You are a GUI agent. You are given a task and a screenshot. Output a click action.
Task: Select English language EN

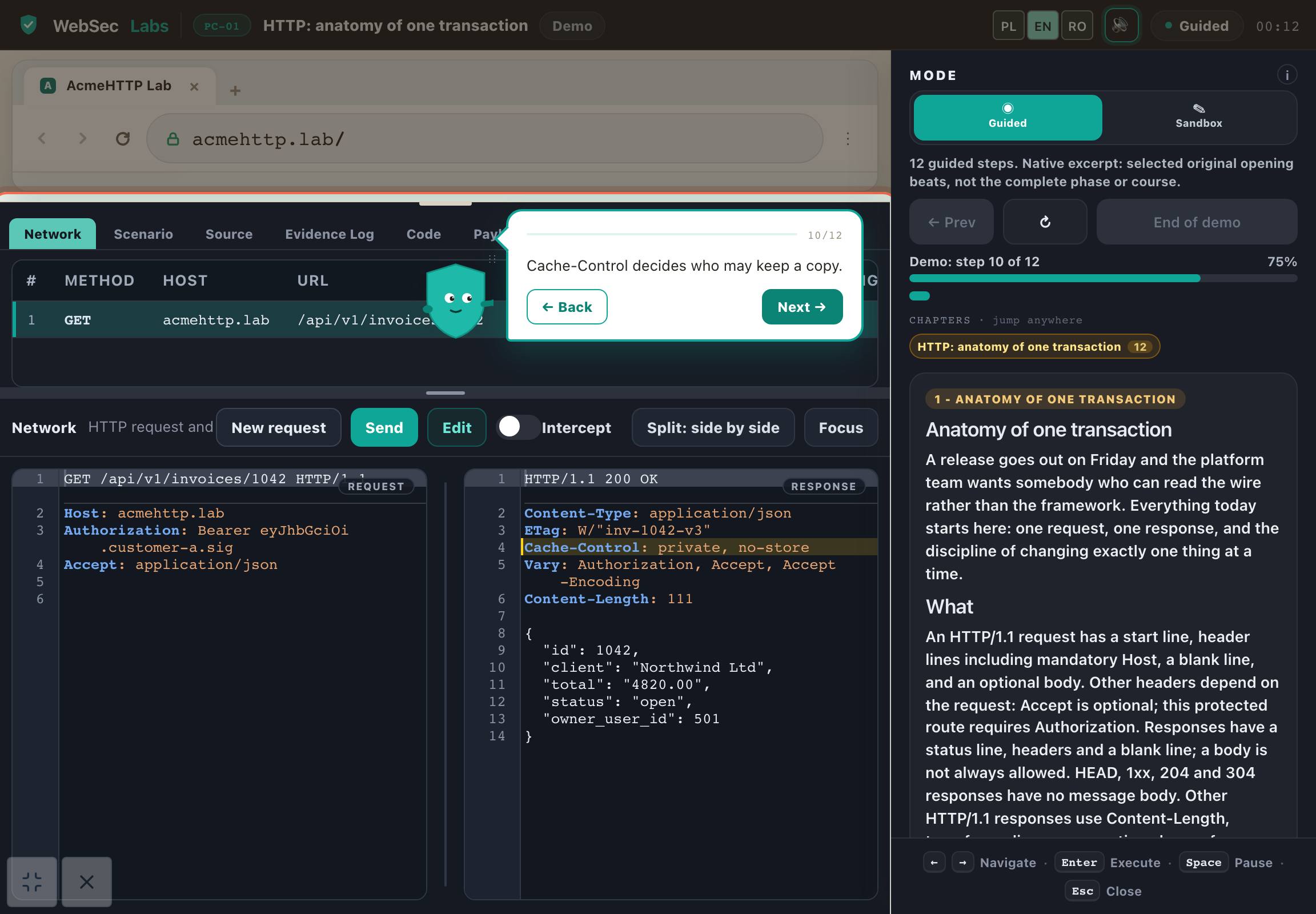point(1042,26)
